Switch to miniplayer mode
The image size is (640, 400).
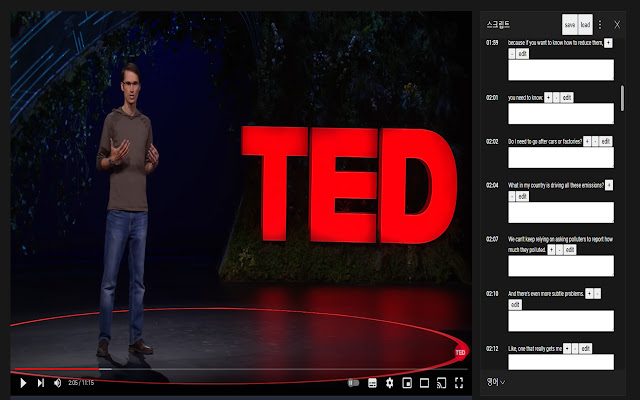(x=407, y=383)
